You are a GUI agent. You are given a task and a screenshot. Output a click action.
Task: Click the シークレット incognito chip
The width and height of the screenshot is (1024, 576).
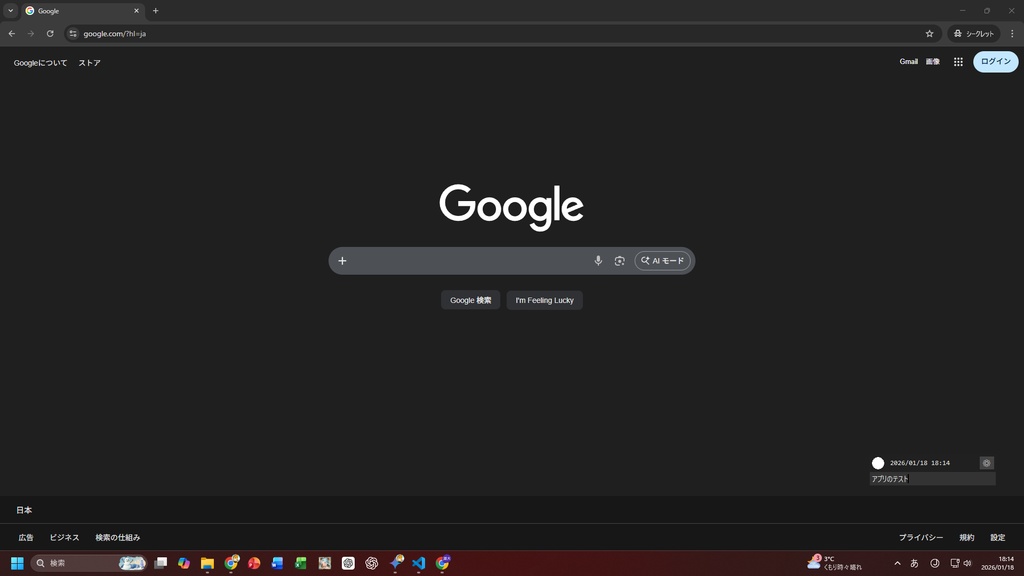(x=974, y=33)
